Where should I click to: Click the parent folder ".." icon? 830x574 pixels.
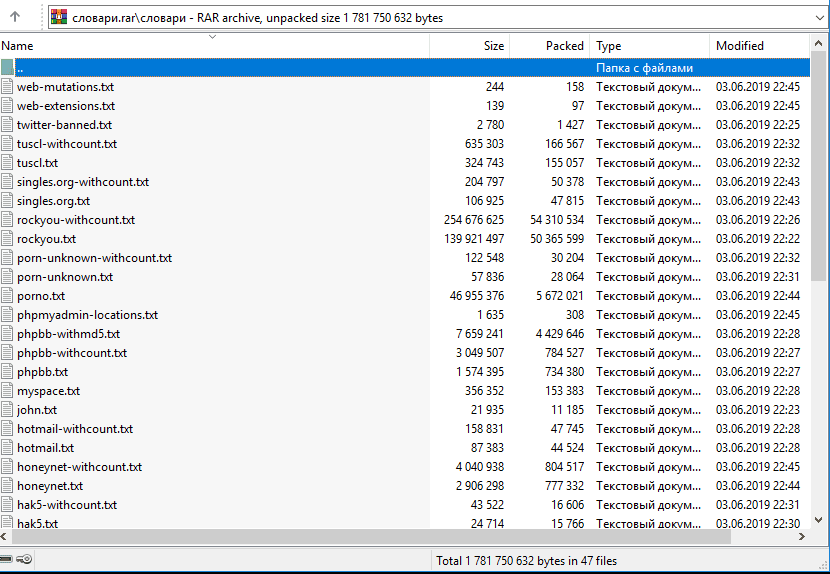tap(8, 68)
